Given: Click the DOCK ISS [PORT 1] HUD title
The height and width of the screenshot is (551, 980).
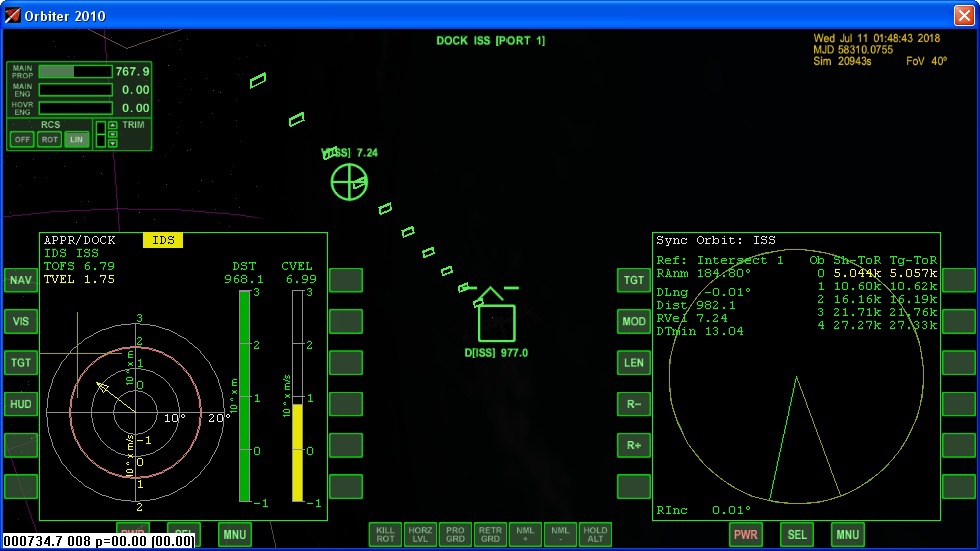Looking at the screenshot, I should pyautogui.click(x=491, y=41).
